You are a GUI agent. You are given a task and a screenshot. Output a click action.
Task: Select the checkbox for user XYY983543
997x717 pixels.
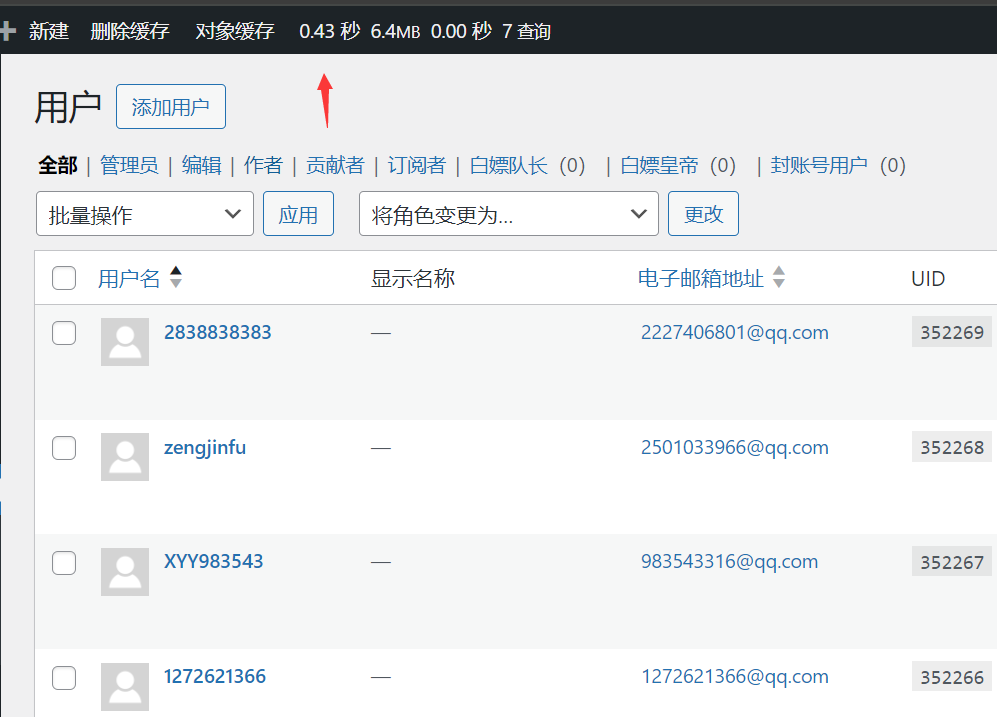[64, 564]
